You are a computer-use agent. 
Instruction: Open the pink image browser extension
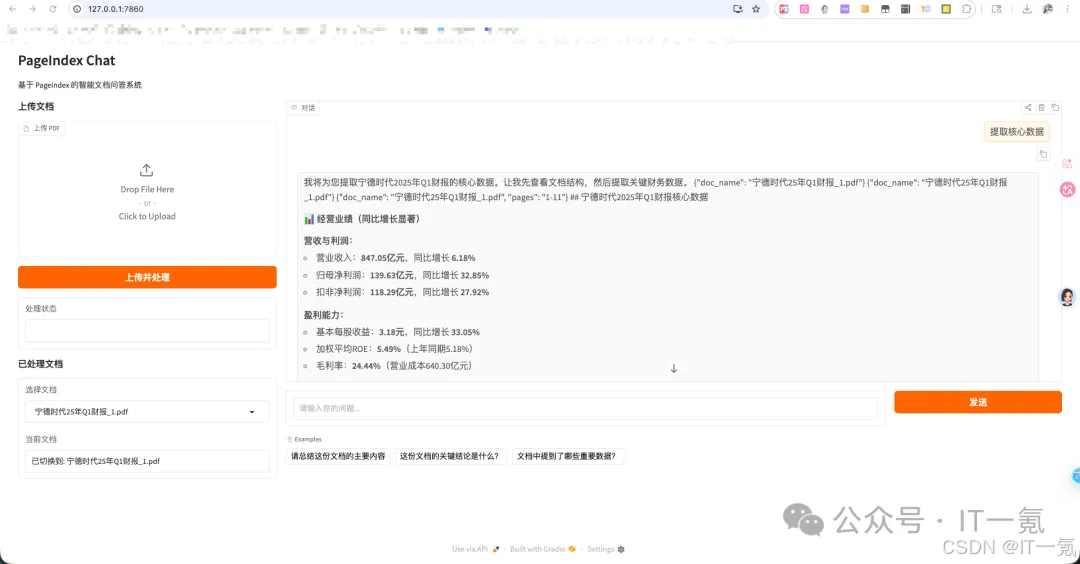coord(804,9)
